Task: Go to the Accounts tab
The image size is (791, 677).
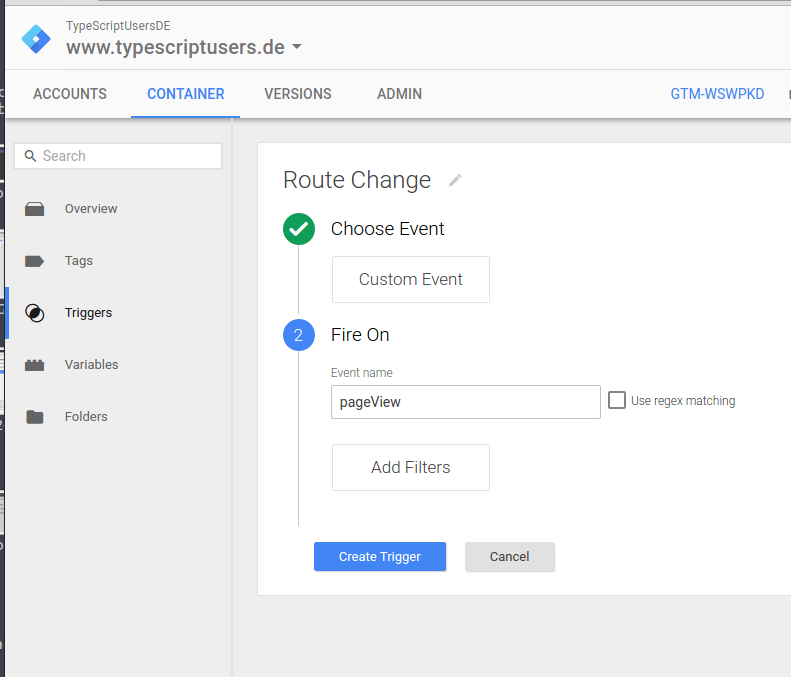Action: click(70, 94)
